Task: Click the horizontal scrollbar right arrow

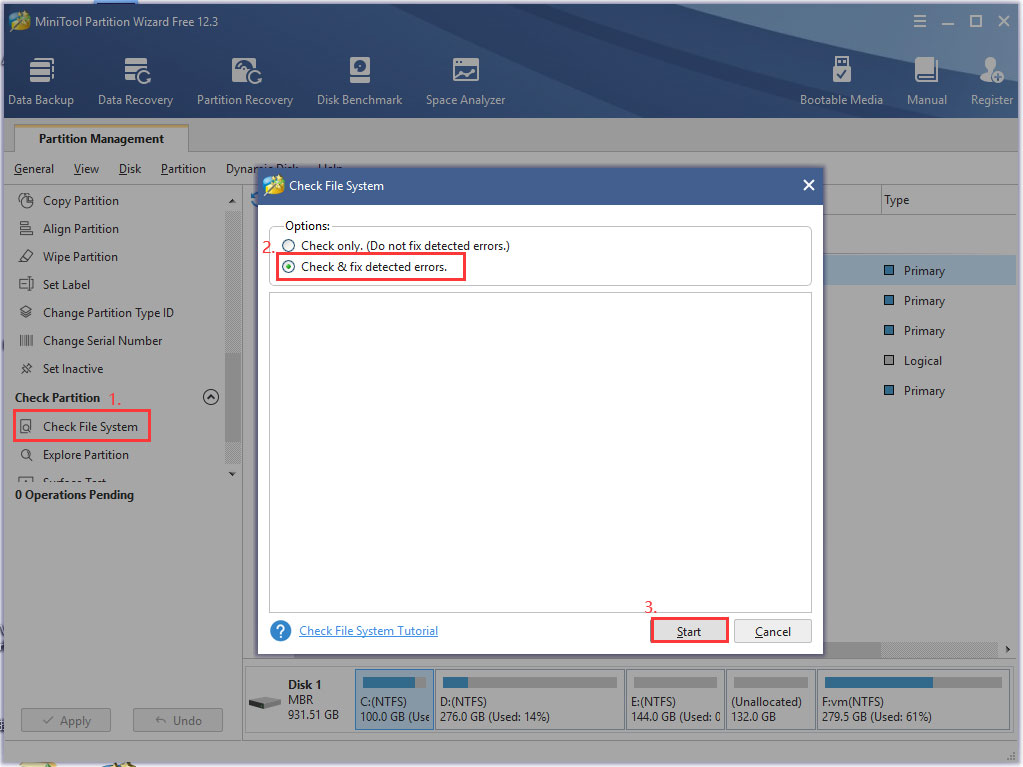Action: (x=1008, y=649)
